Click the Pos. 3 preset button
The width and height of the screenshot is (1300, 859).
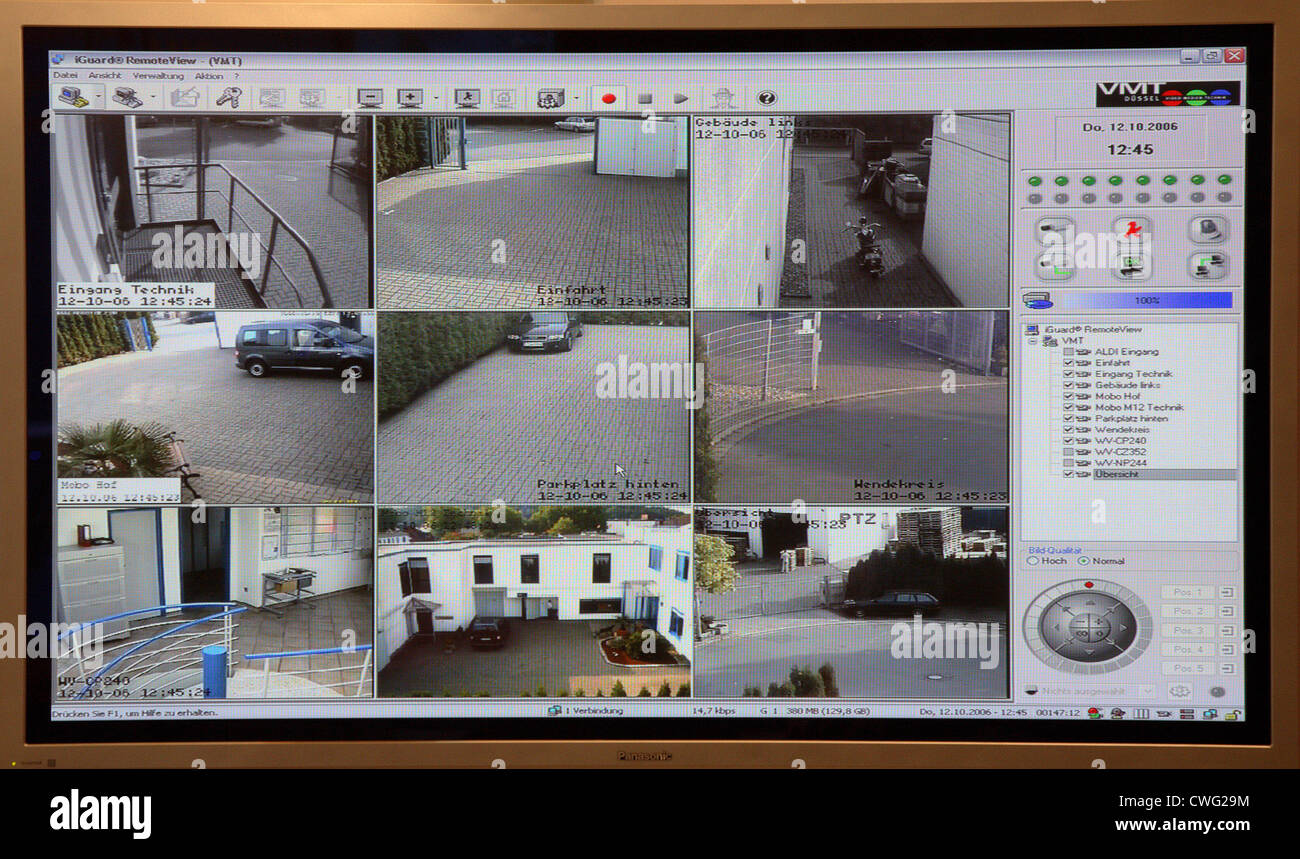tap(1188, 630)
